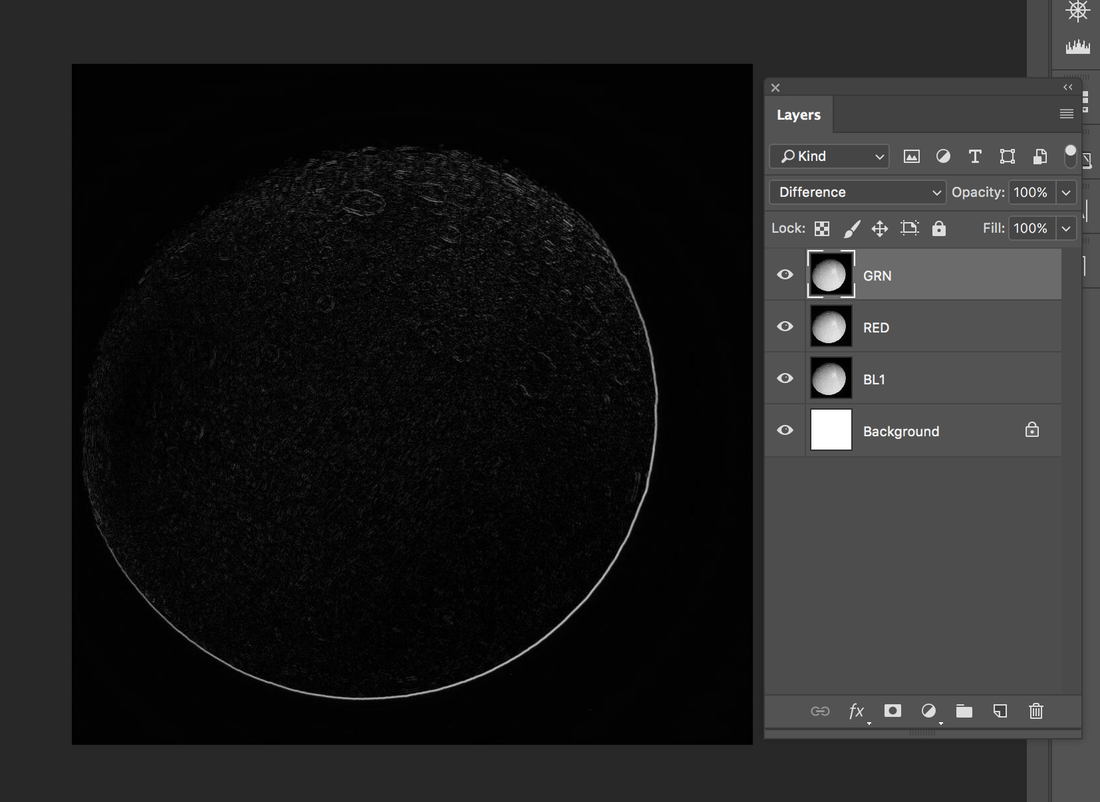Screen dimensions: 1100x802
Task: Turn off layer filtering switch
Action: tap(1070, 156)
